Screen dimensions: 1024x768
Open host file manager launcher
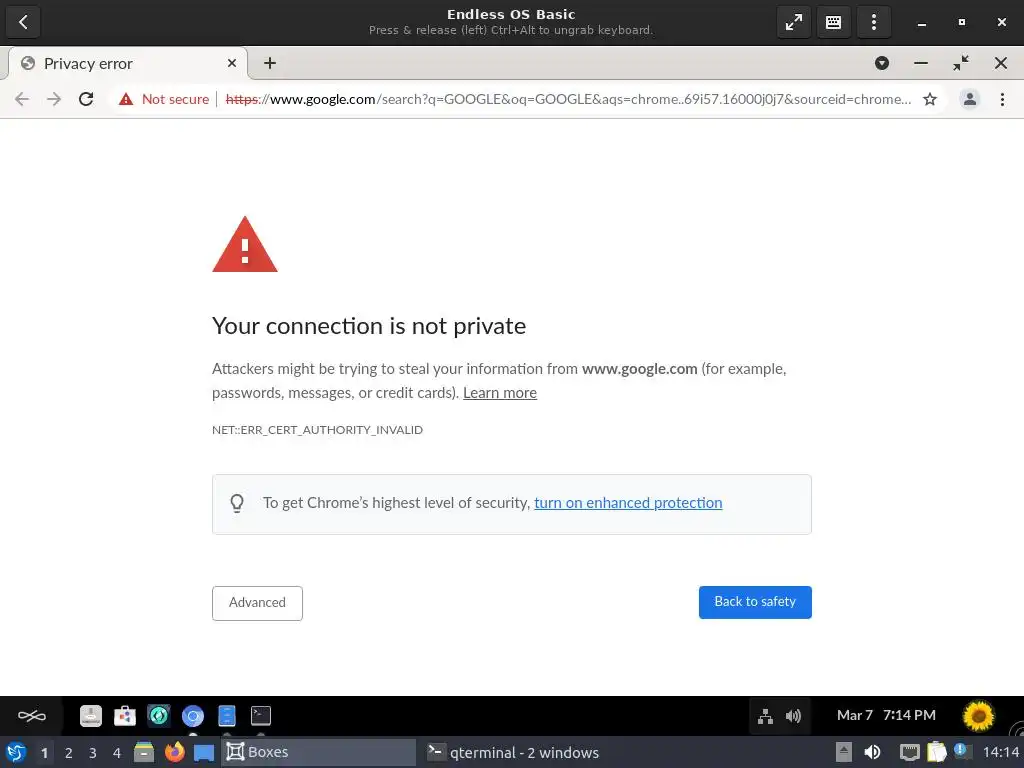click(x=144, y=753)
